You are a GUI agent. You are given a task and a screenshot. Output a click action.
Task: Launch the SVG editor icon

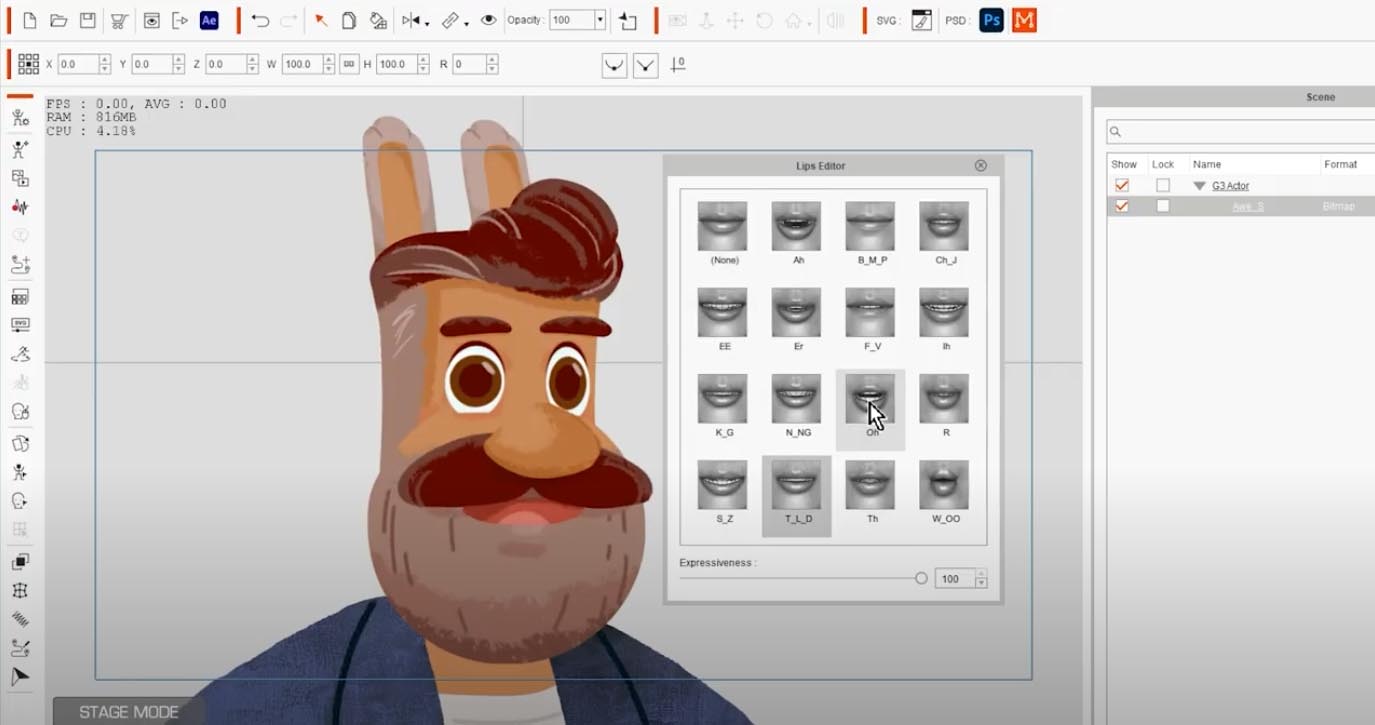[x=922, y=20]
